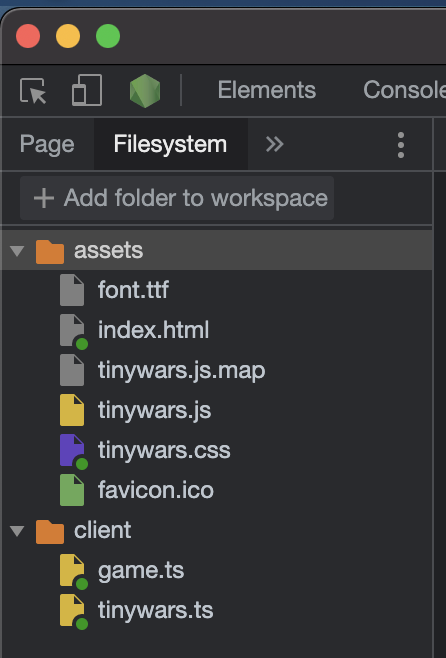Click the font.ttf file icon
This screenshot has width=446, height=658.
[72, 290]
